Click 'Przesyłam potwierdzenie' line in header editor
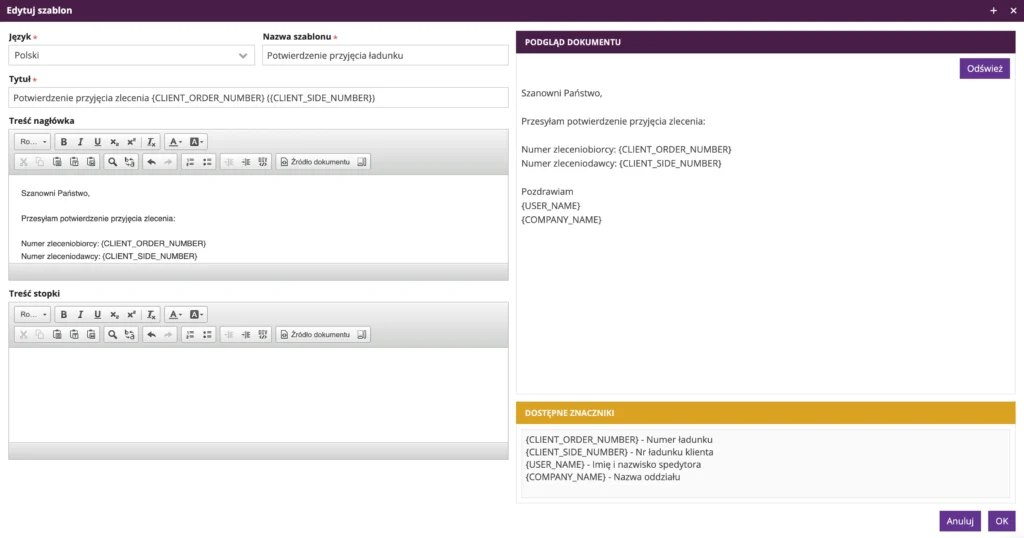1024x538 pixels. tap(98, 219)
